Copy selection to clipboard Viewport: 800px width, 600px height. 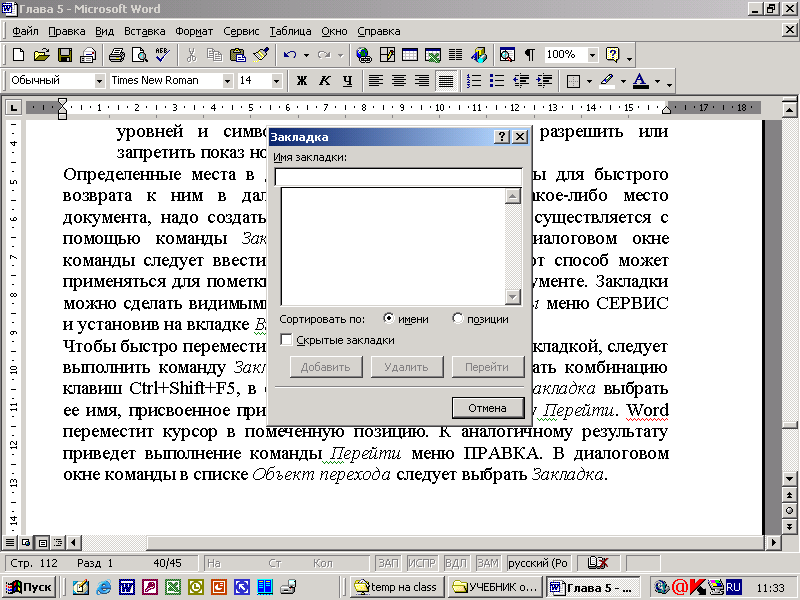pyautogui.click(x=214, y=55)
